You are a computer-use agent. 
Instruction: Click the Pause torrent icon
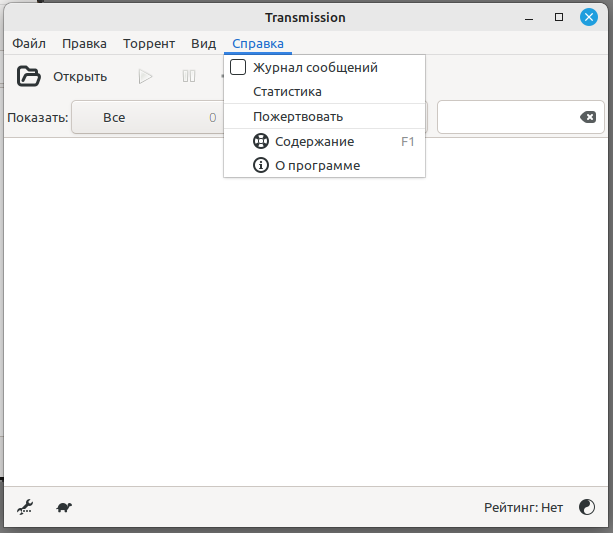tap(189, 76)
